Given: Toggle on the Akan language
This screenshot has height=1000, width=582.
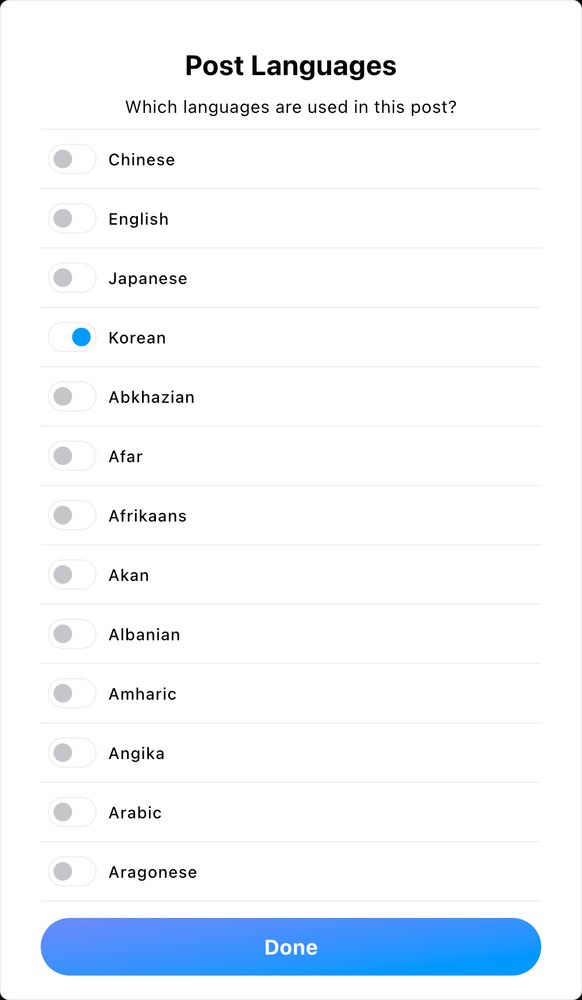Looking at the screenshot, I should 71,574.
